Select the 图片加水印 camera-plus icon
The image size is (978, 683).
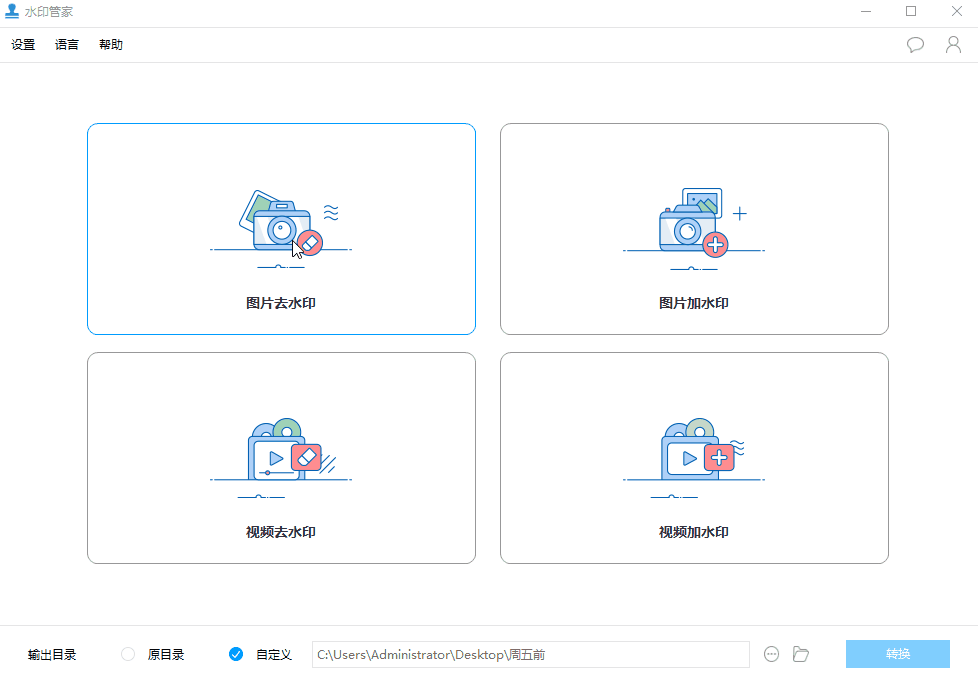pos(694,222)
